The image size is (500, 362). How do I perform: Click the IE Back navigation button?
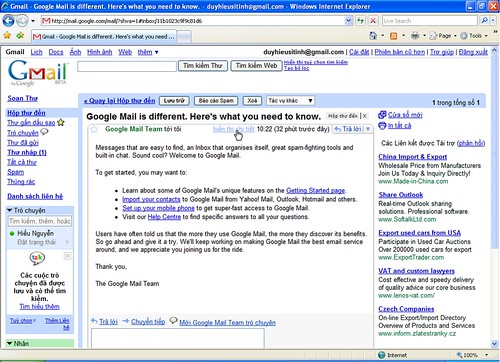click(9, 21)
